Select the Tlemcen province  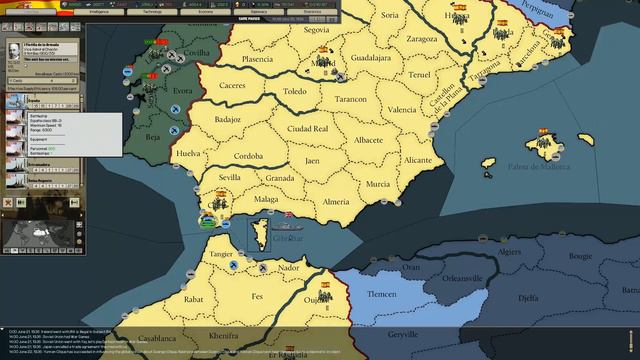click(381, 294)
